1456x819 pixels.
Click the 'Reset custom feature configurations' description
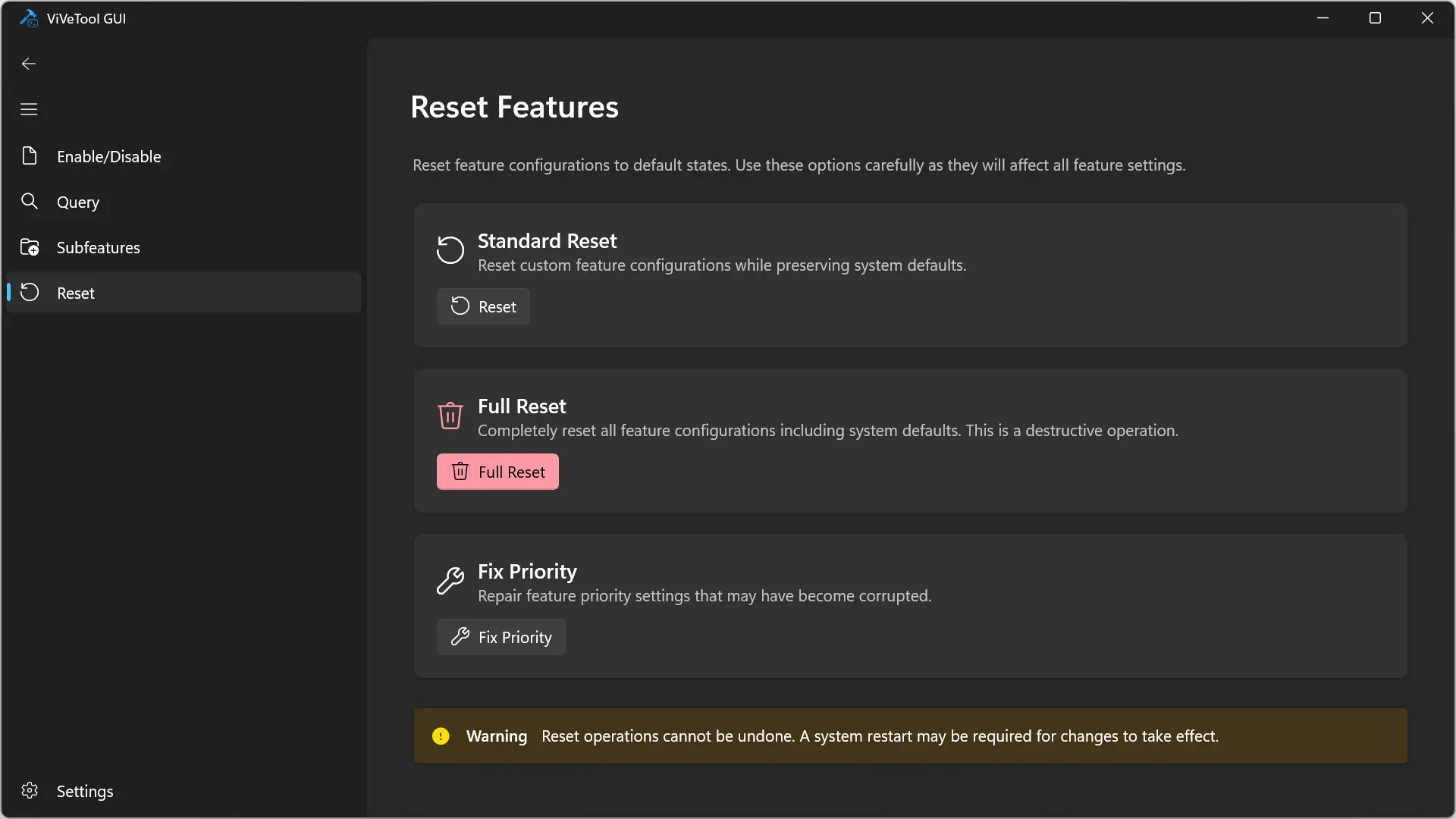point(722,265)
